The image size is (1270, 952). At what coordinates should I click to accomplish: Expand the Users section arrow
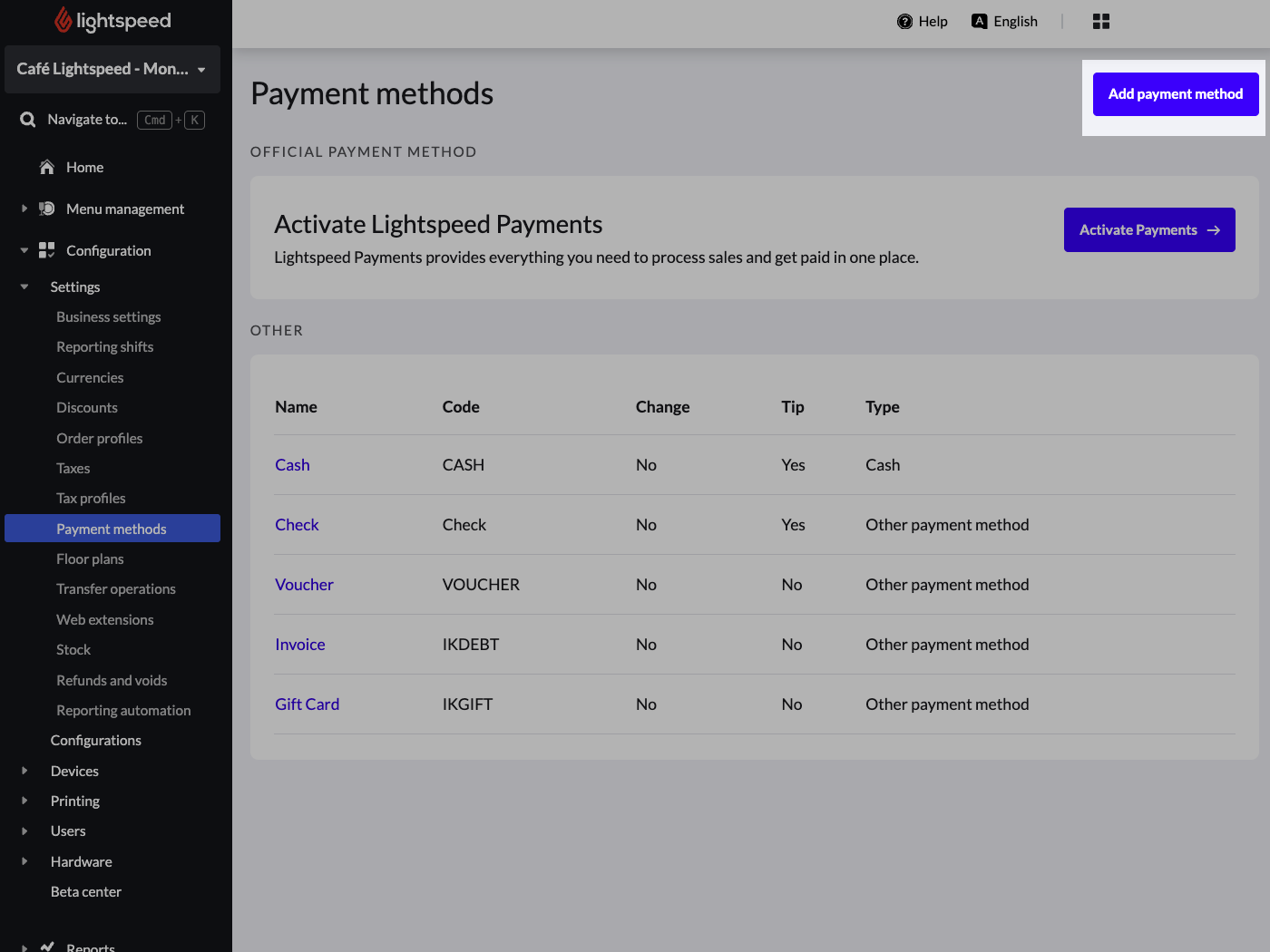(x=24, y=831)
